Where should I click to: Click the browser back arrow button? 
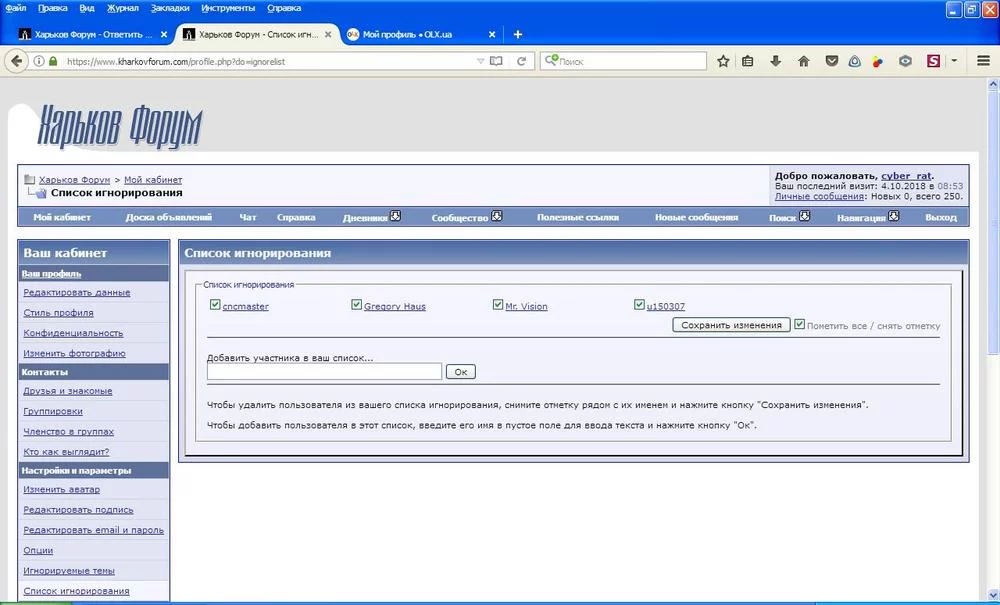[16, 61]
